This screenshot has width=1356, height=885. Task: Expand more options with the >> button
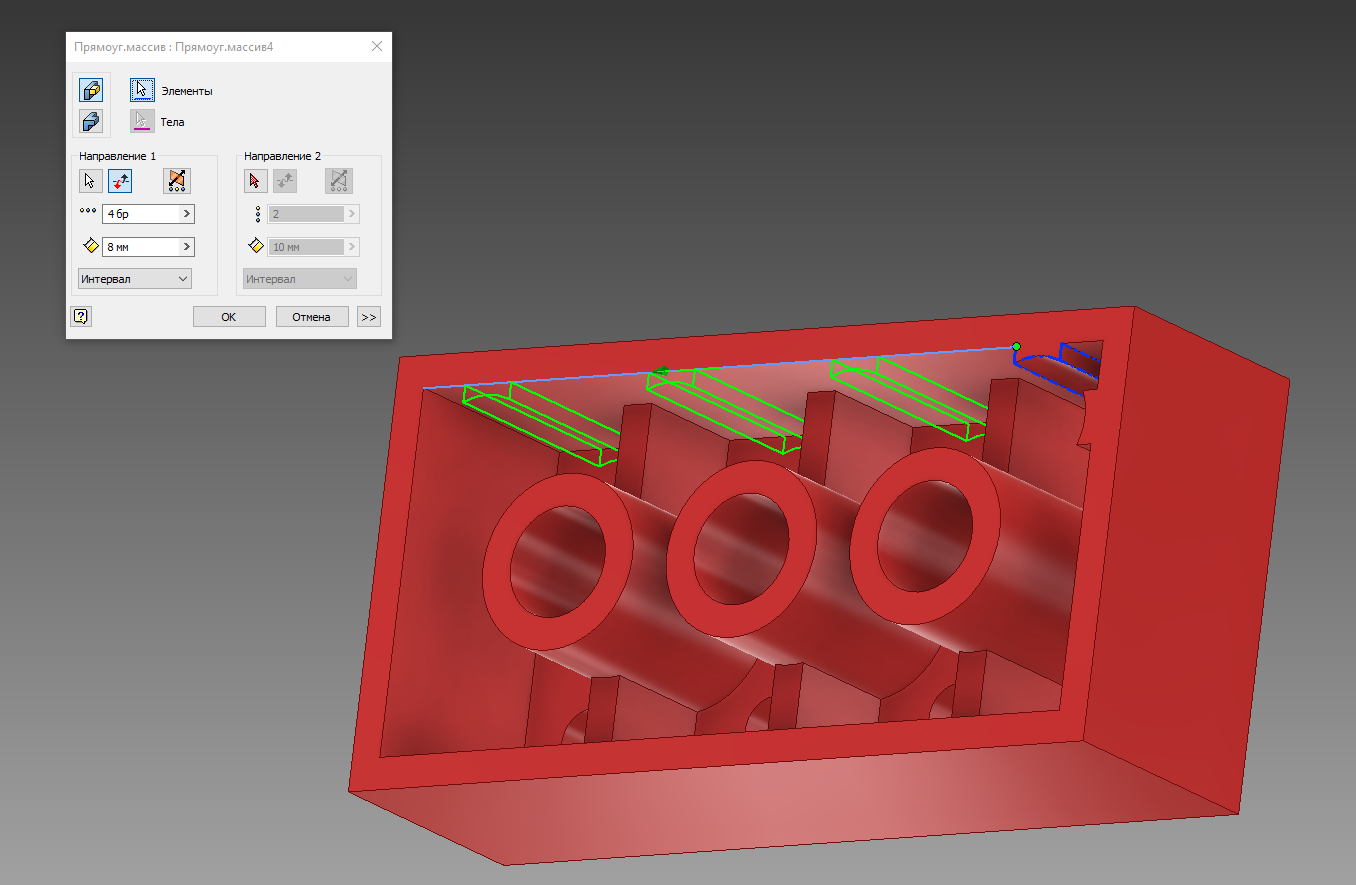(x=369, y=317)
